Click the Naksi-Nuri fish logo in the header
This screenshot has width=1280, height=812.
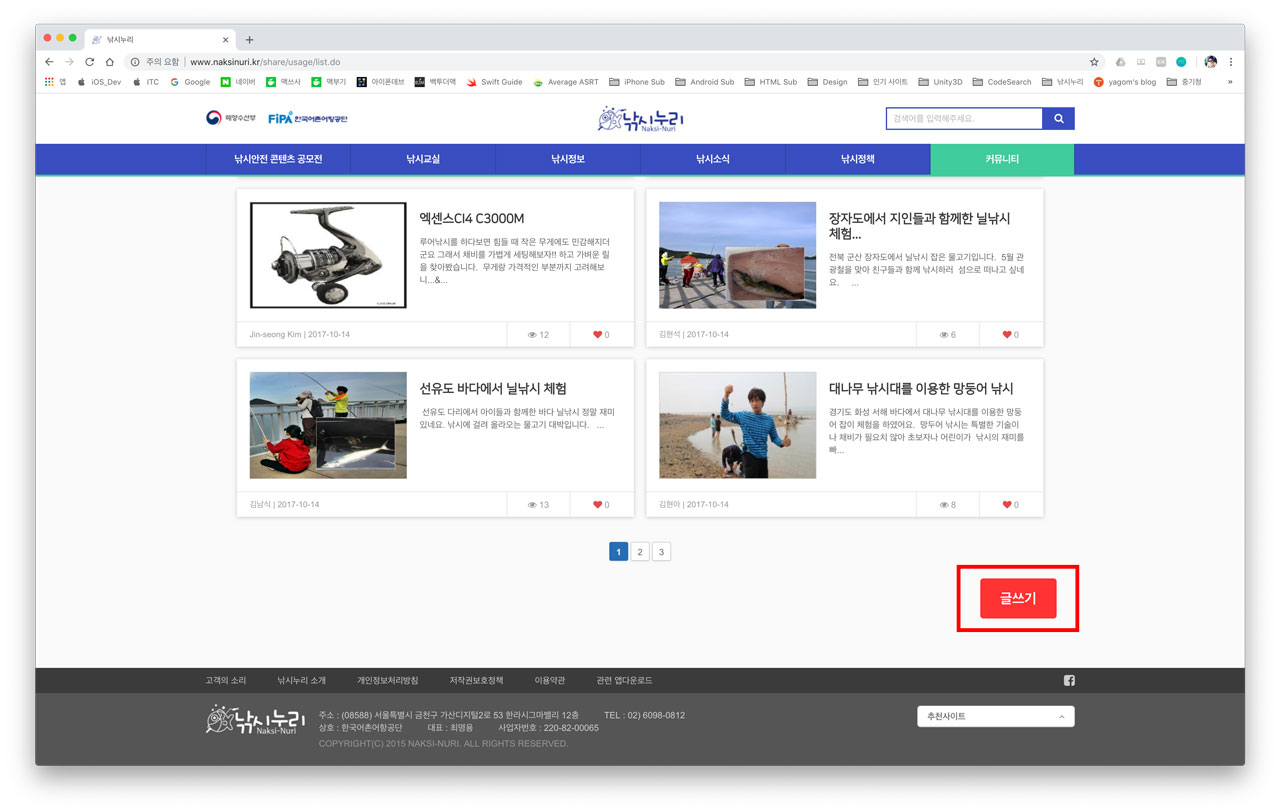pyautogui.click(x=640, y=118)
